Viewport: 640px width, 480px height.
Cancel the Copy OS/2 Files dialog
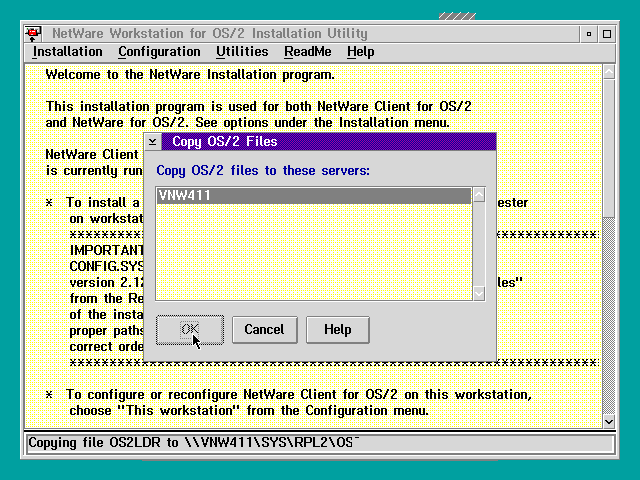point(264,329)
